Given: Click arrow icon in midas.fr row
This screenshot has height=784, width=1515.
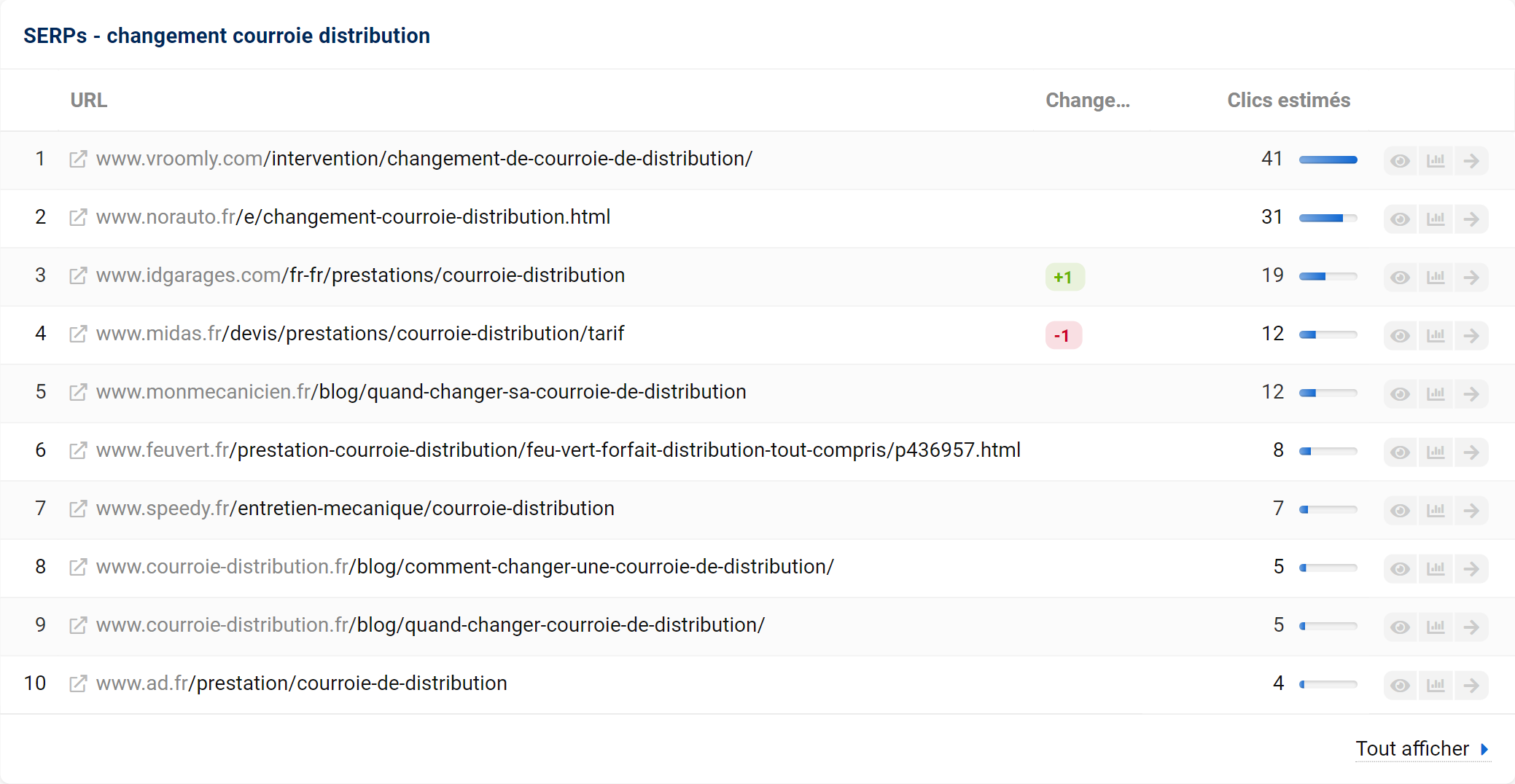Looking at the screenshot, I should click(x=1471, y=335).
